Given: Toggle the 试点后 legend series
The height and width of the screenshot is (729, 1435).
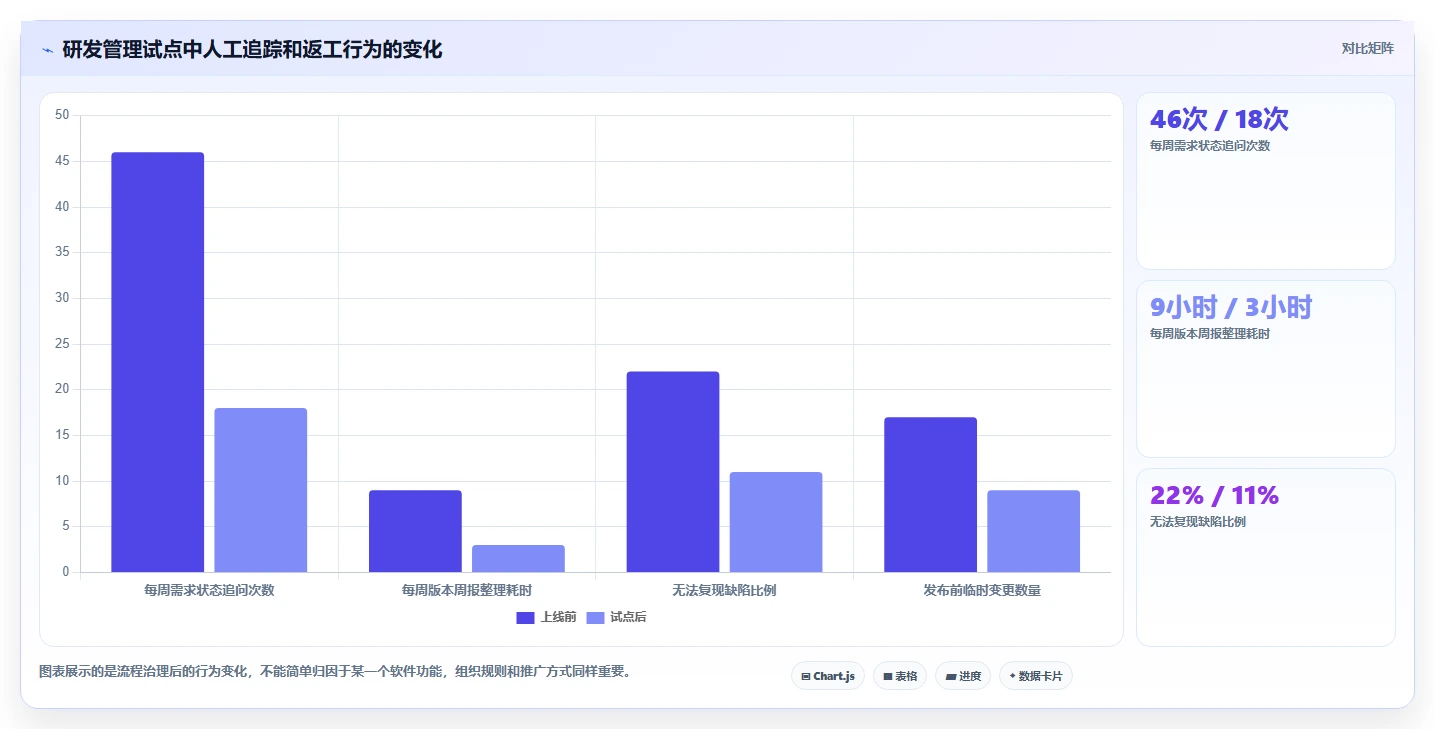Looking at the screenshot, I should 616,617.
